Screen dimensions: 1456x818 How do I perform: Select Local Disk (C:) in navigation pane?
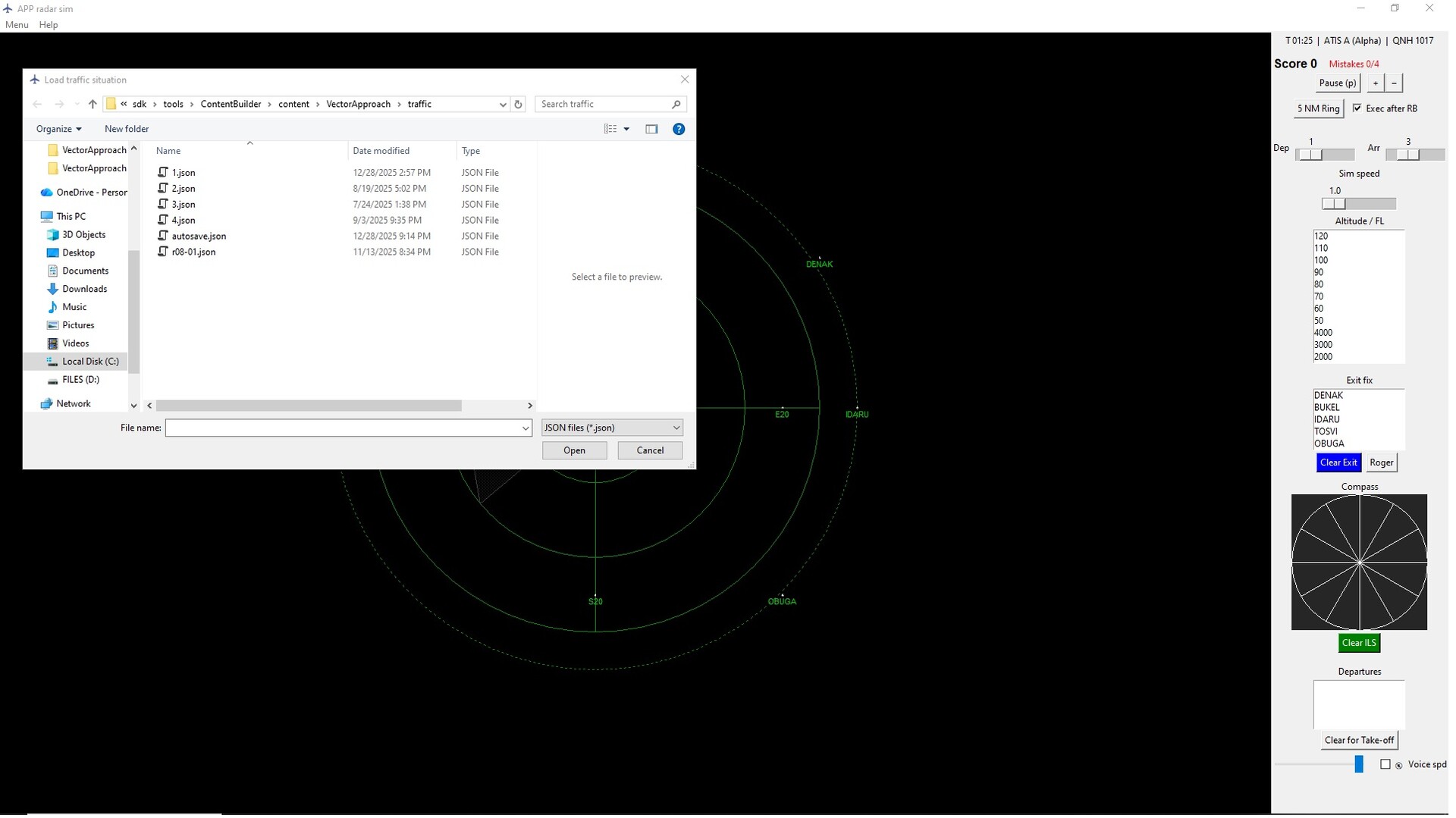pyautogui.click(x=90, y=362)
